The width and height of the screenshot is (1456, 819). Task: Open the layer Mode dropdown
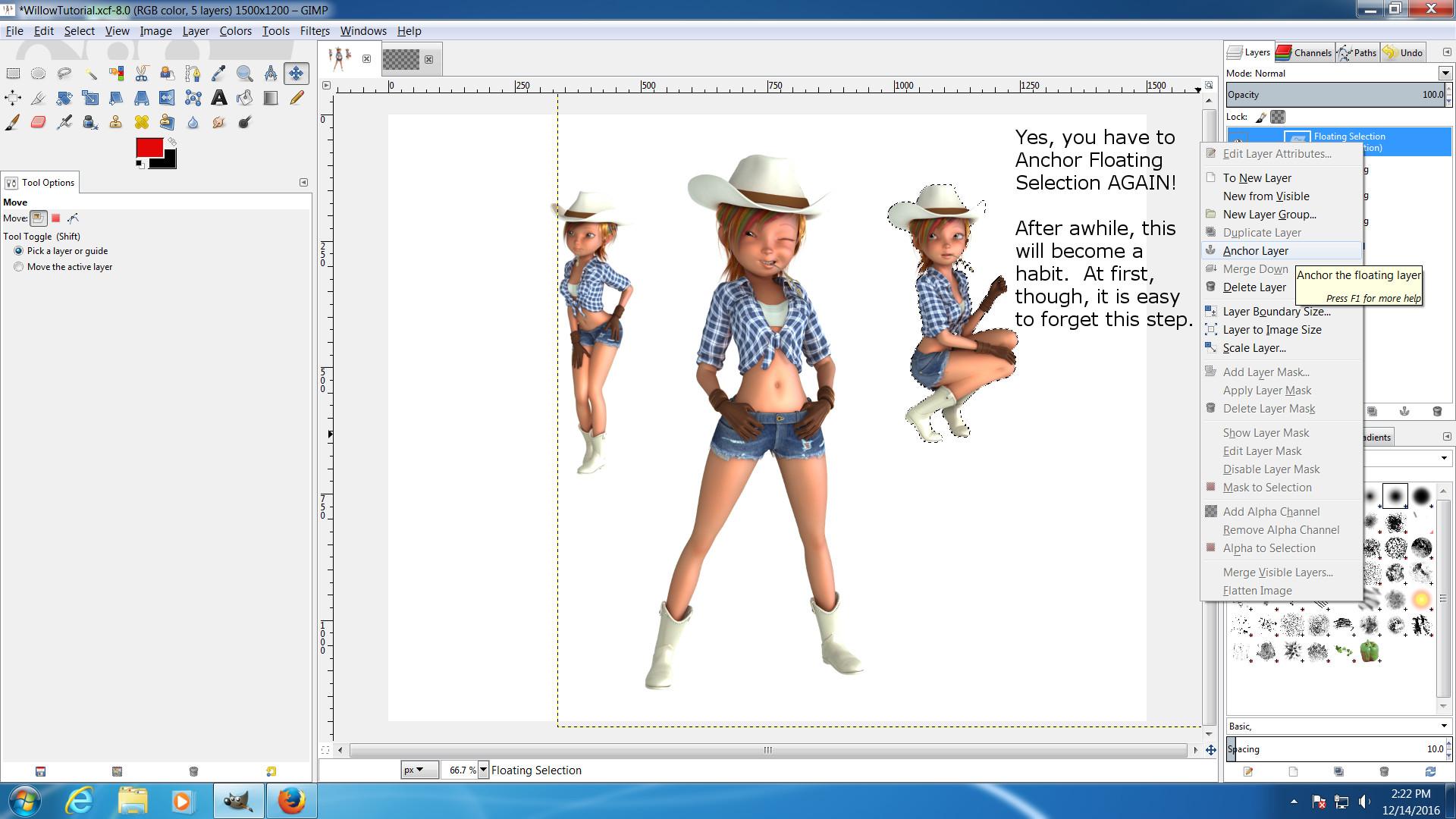coord(1445,74)
